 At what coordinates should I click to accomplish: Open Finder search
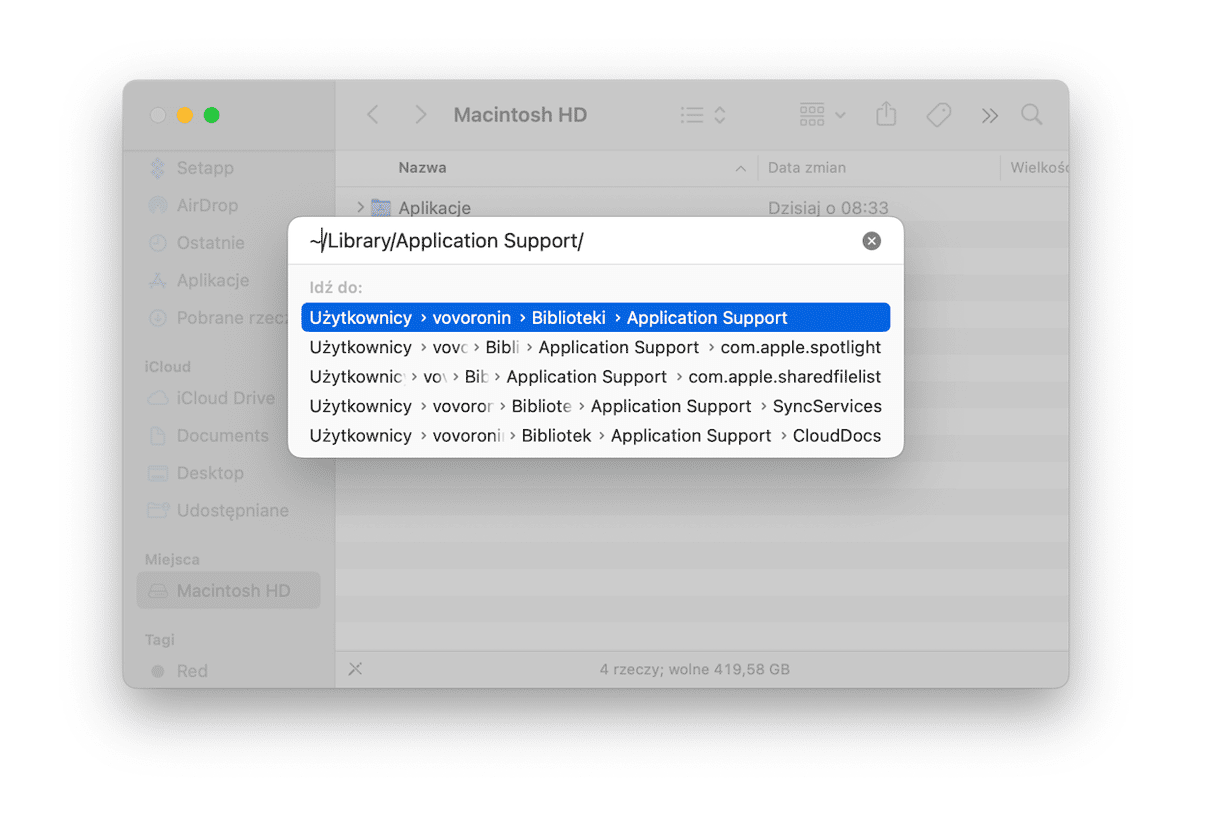point(1032,115)
